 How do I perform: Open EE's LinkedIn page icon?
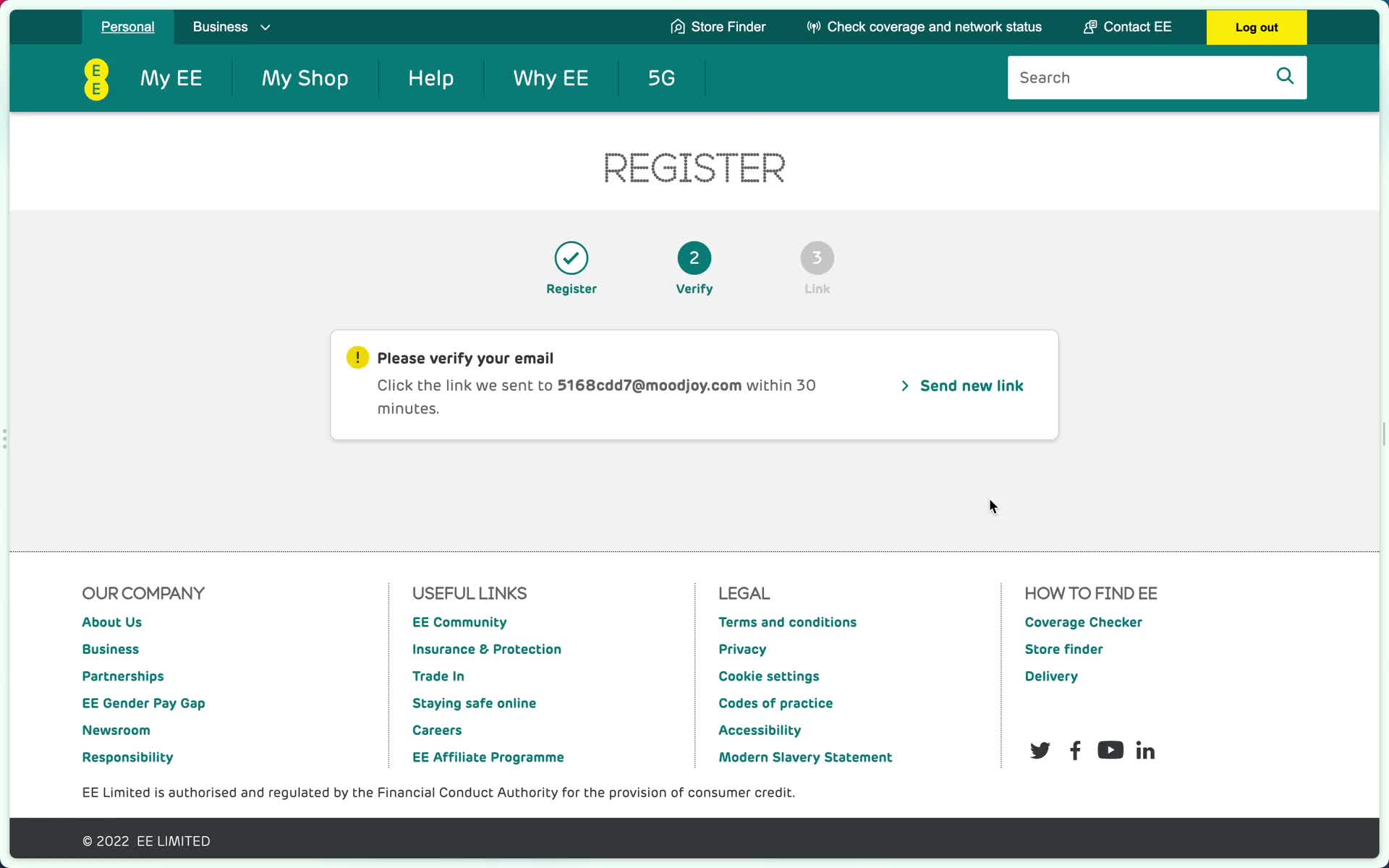point(1145,750)
